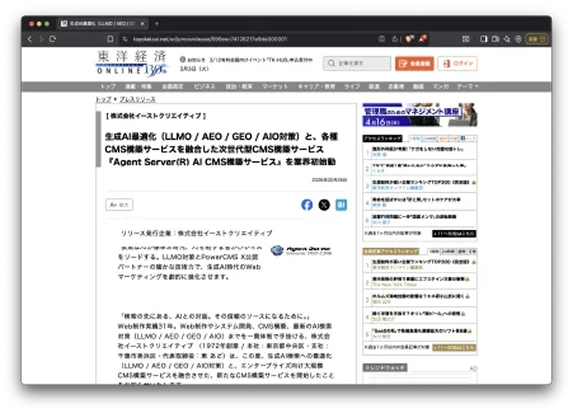This screenshot has width=575, height=413.
Task: Click the Agent Server logo image in article
Action: click(x=301, y=250)
